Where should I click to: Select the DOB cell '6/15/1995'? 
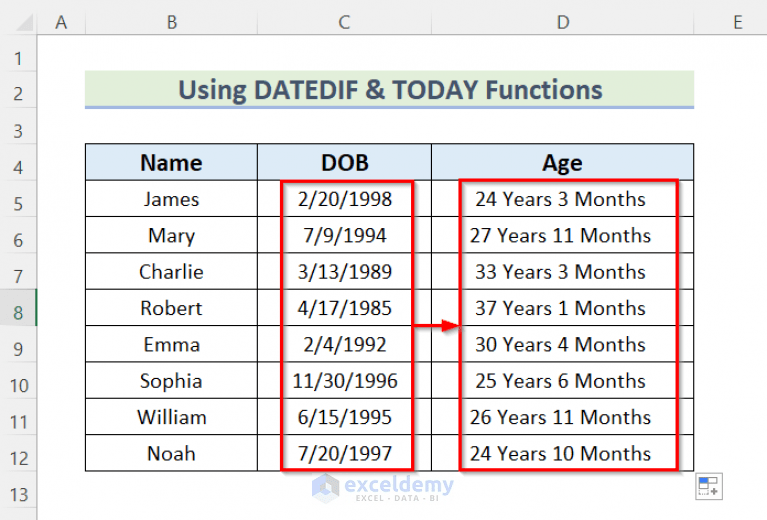pos(344,417)
